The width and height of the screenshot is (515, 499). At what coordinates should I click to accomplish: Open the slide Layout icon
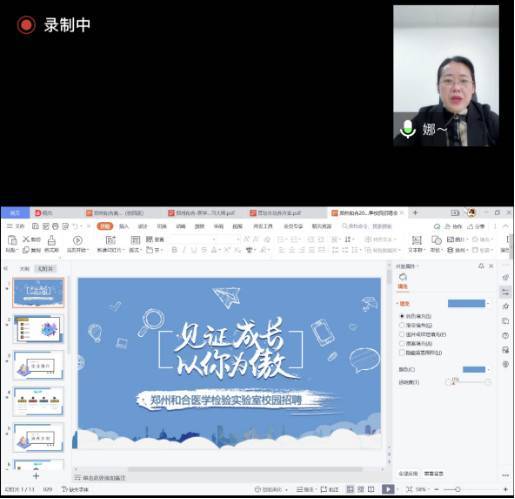pyautogui.click(x=135, y=240)
